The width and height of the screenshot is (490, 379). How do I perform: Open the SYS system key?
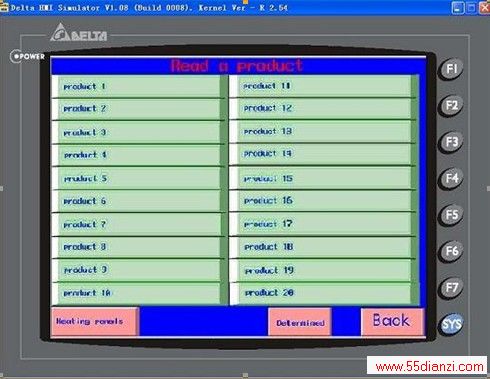click(x=451, y=324)
